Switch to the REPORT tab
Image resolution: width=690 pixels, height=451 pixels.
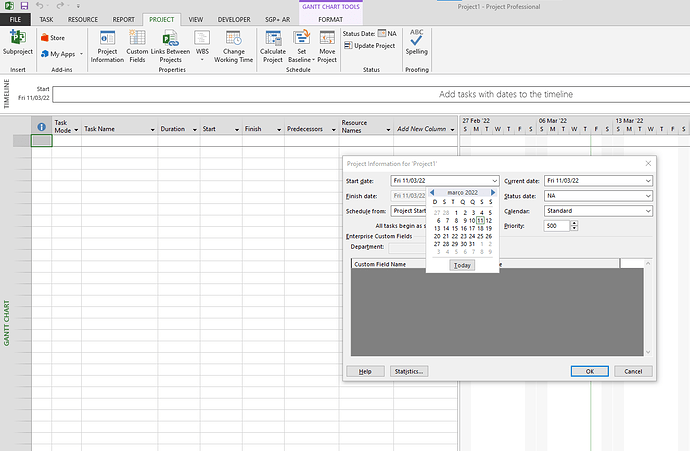click(x=123, y=19)
